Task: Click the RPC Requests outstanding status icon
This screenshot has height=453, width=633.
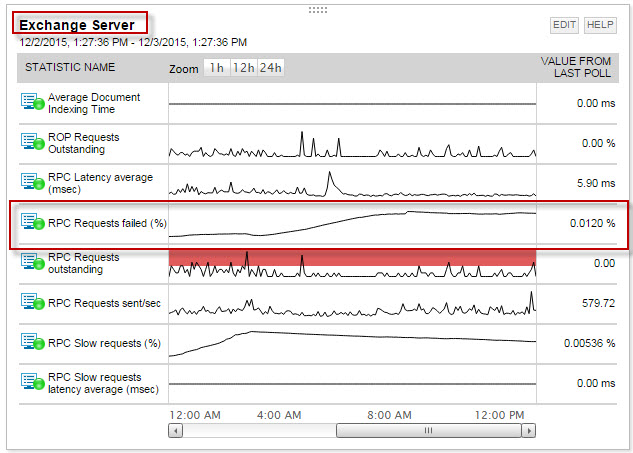Action: [32, 262]
